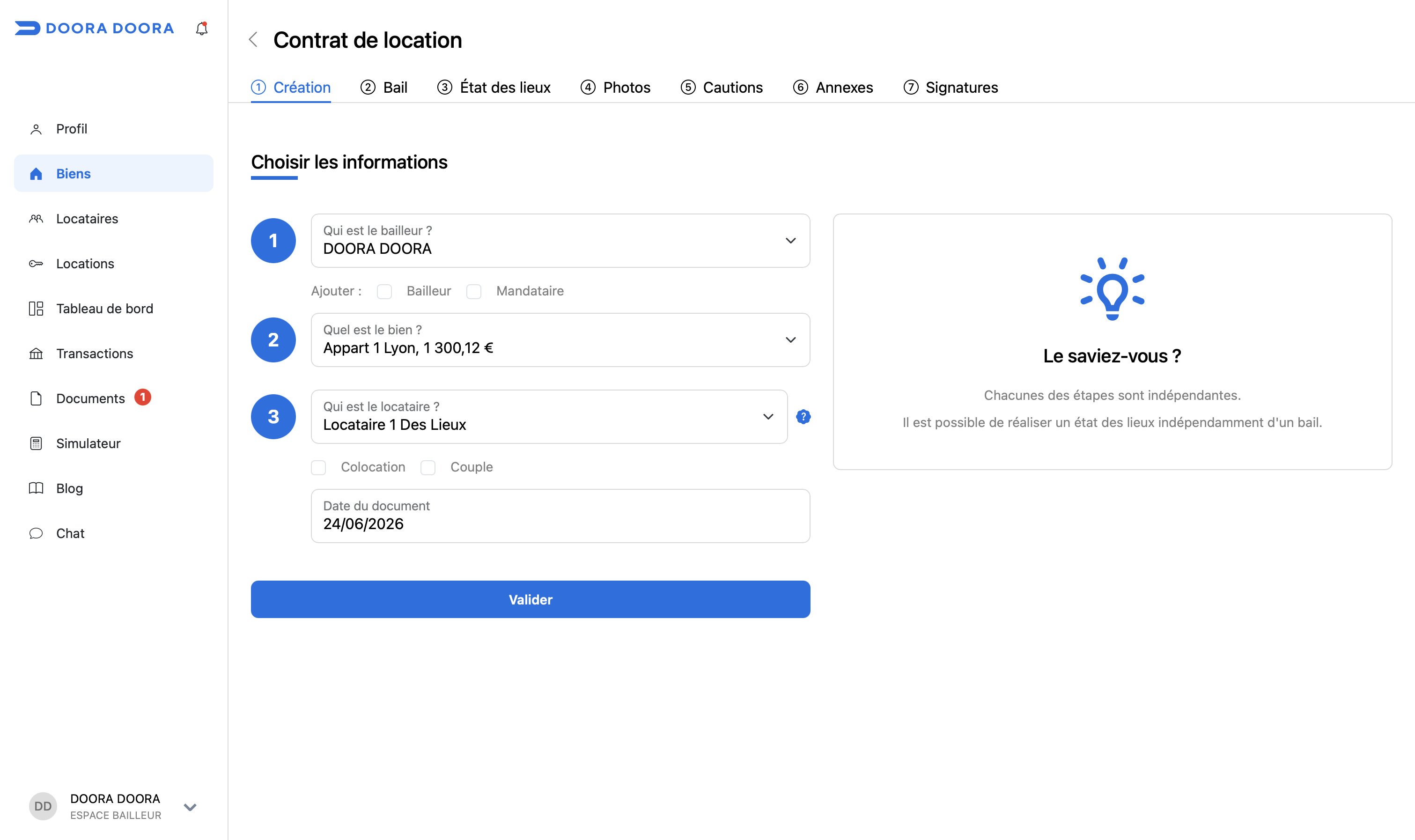Click the Documents file icon

point(36,398)
